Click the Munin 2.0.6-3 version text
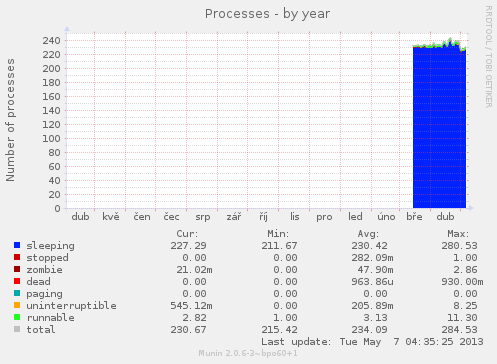Image resolution: width=497 pixels, height=364 pixels. click(x=248, y=353)
